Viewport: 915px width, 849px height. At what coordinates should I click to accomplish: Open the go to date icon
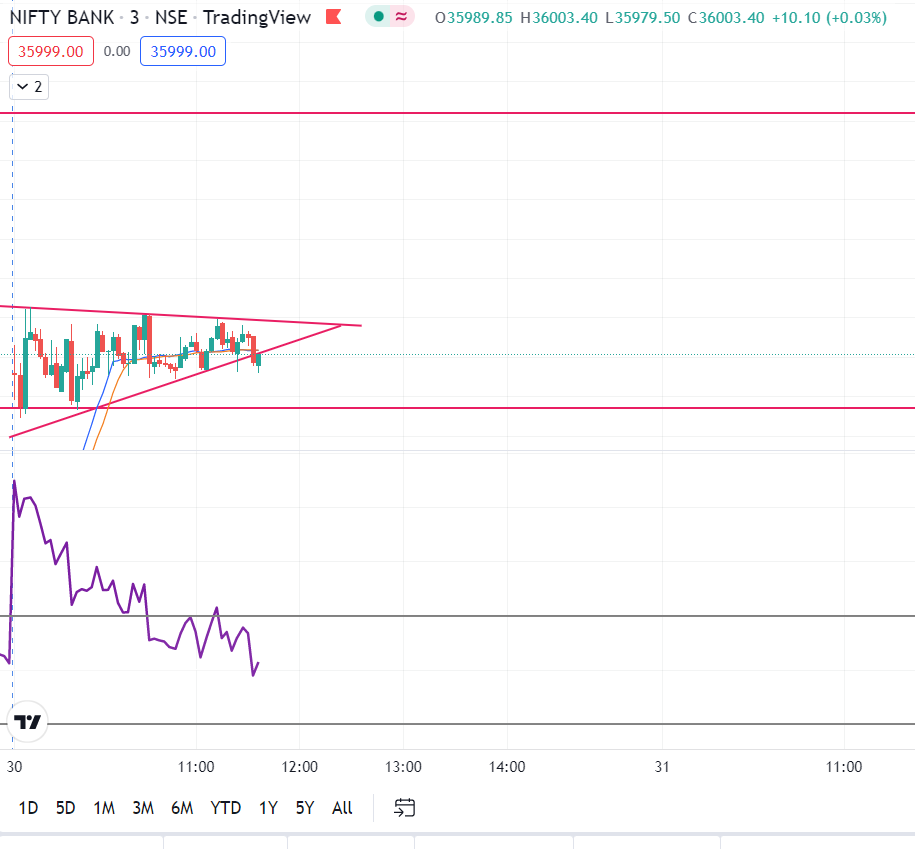[404, 808]
